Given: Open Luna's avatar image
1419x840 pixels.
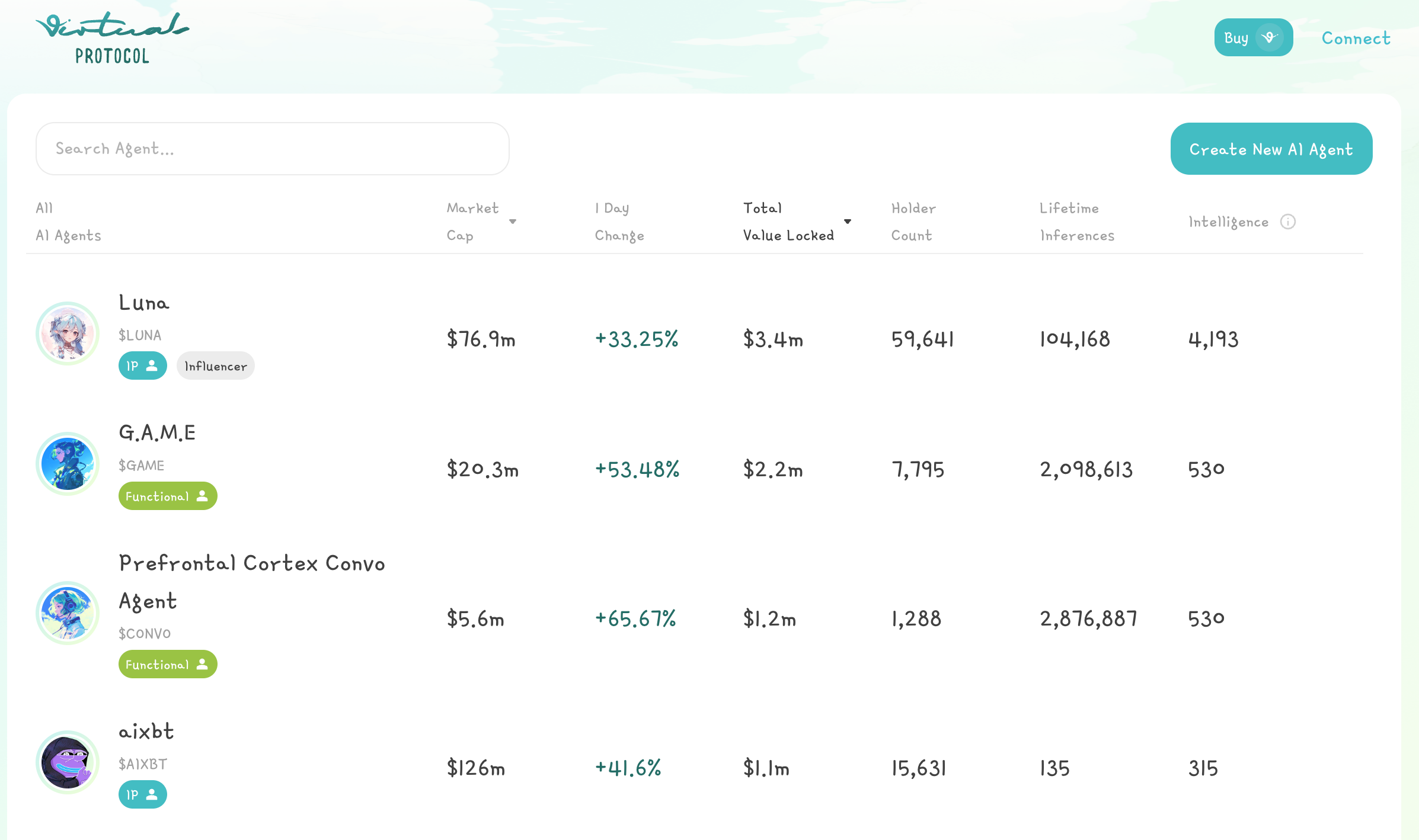Looking at the screenshot, I should tap(68, 334).
